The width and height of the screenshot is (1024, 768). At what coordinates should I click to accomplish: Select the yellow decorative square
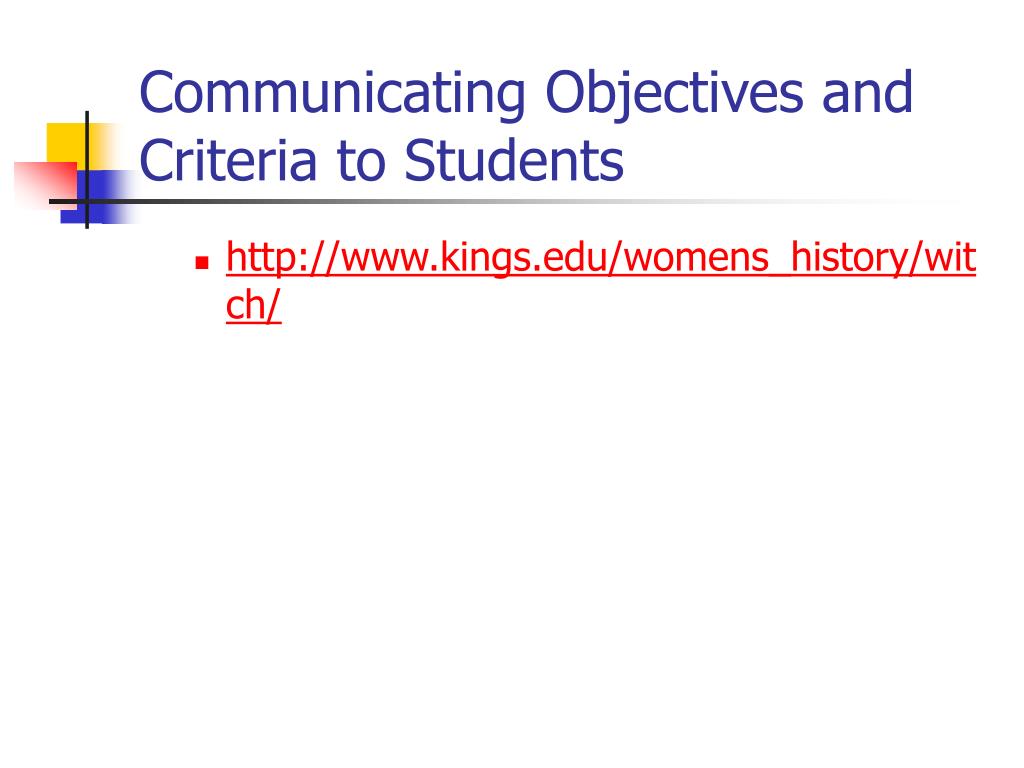point(68,143)
